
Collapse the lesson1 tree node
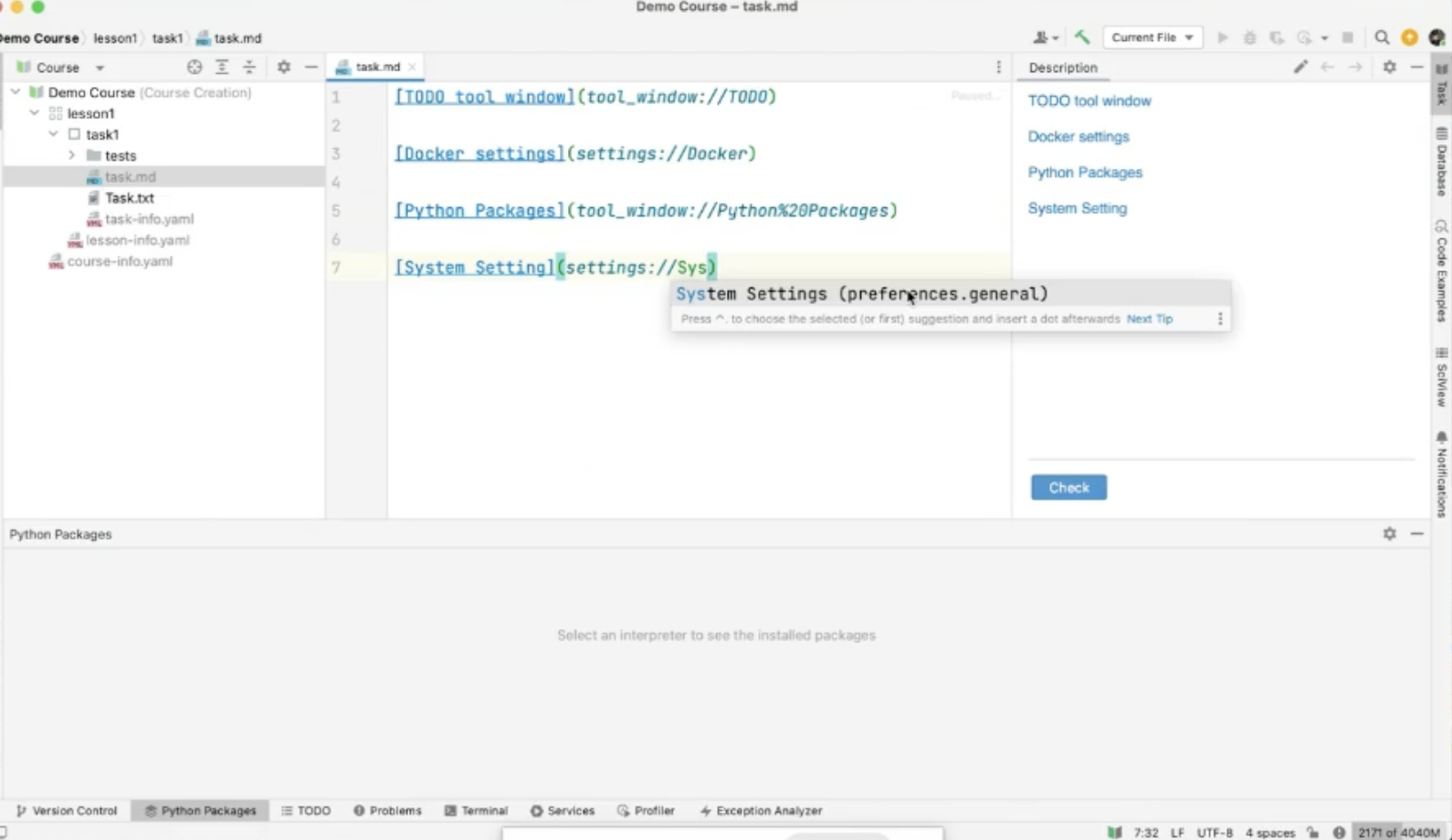click(35, 112)
